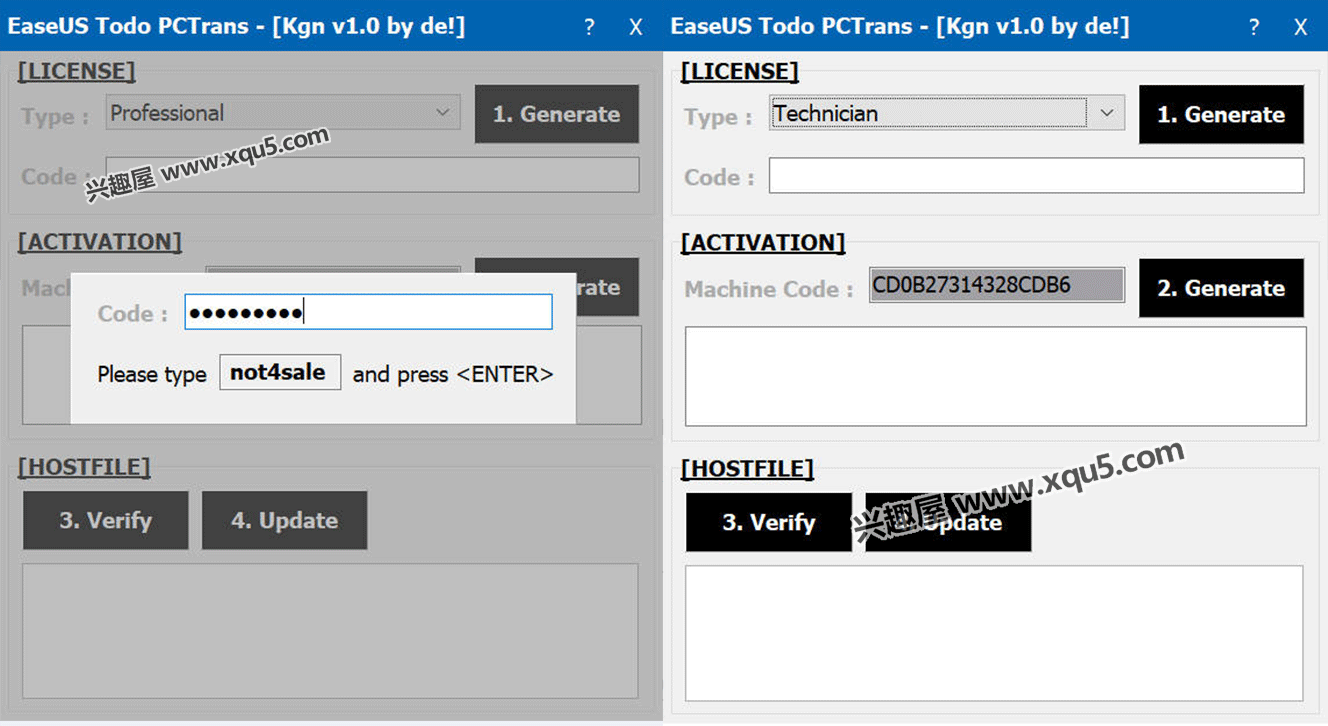
Task: Click the [HOSTFILE] heading in right window
Action: pyautogui.click(x=747, y=469)
